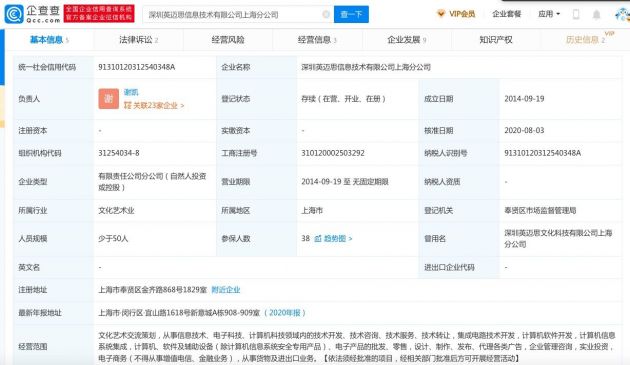Screen dimensions: 630x365
Task: Open the 关联23家企业 link
Action: tap(154, 105)
